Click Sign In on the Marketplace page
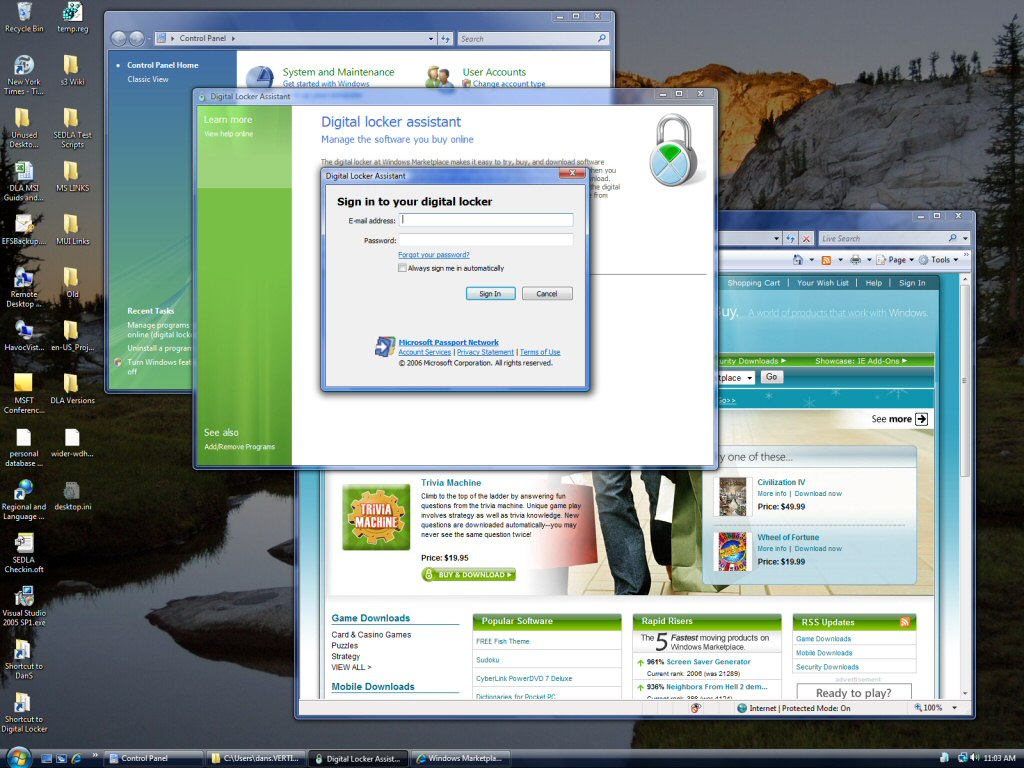The height and width of the screenshot is (768, 1024). click(912, 283)
